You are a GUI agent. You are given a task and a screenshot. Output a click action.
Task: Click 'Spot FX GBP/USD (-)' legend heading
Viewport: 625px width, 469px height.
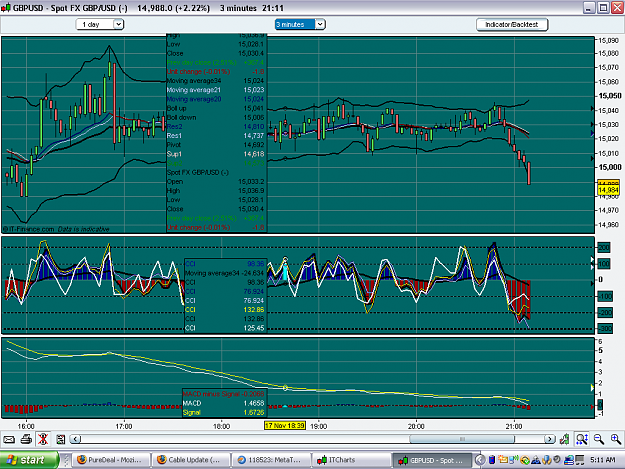point(198,173)
